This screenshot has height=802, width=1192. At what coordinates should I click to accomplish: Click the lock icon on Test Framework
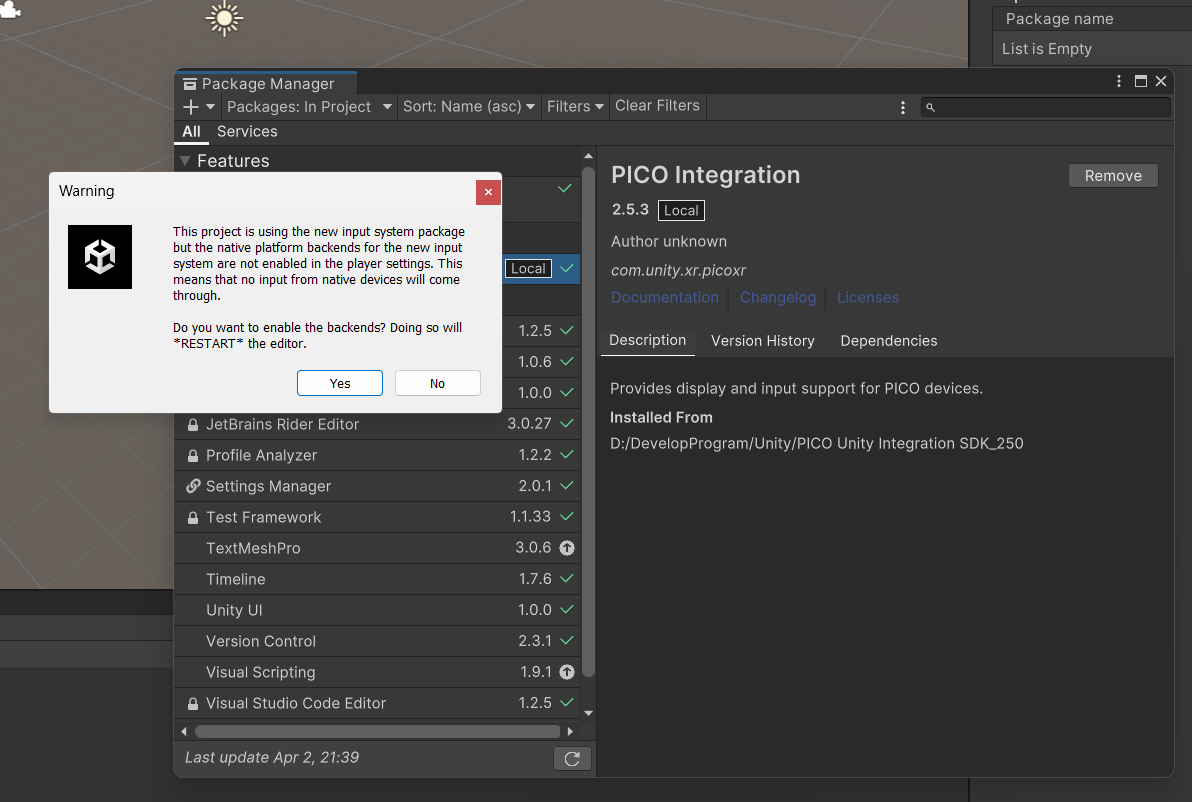click(193, 518)
